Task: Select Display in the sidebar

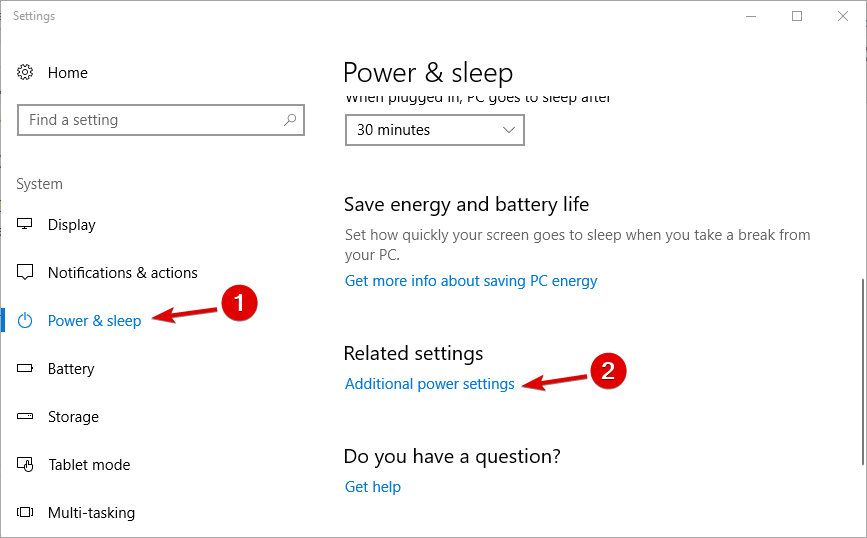Action: click(72, 225)
